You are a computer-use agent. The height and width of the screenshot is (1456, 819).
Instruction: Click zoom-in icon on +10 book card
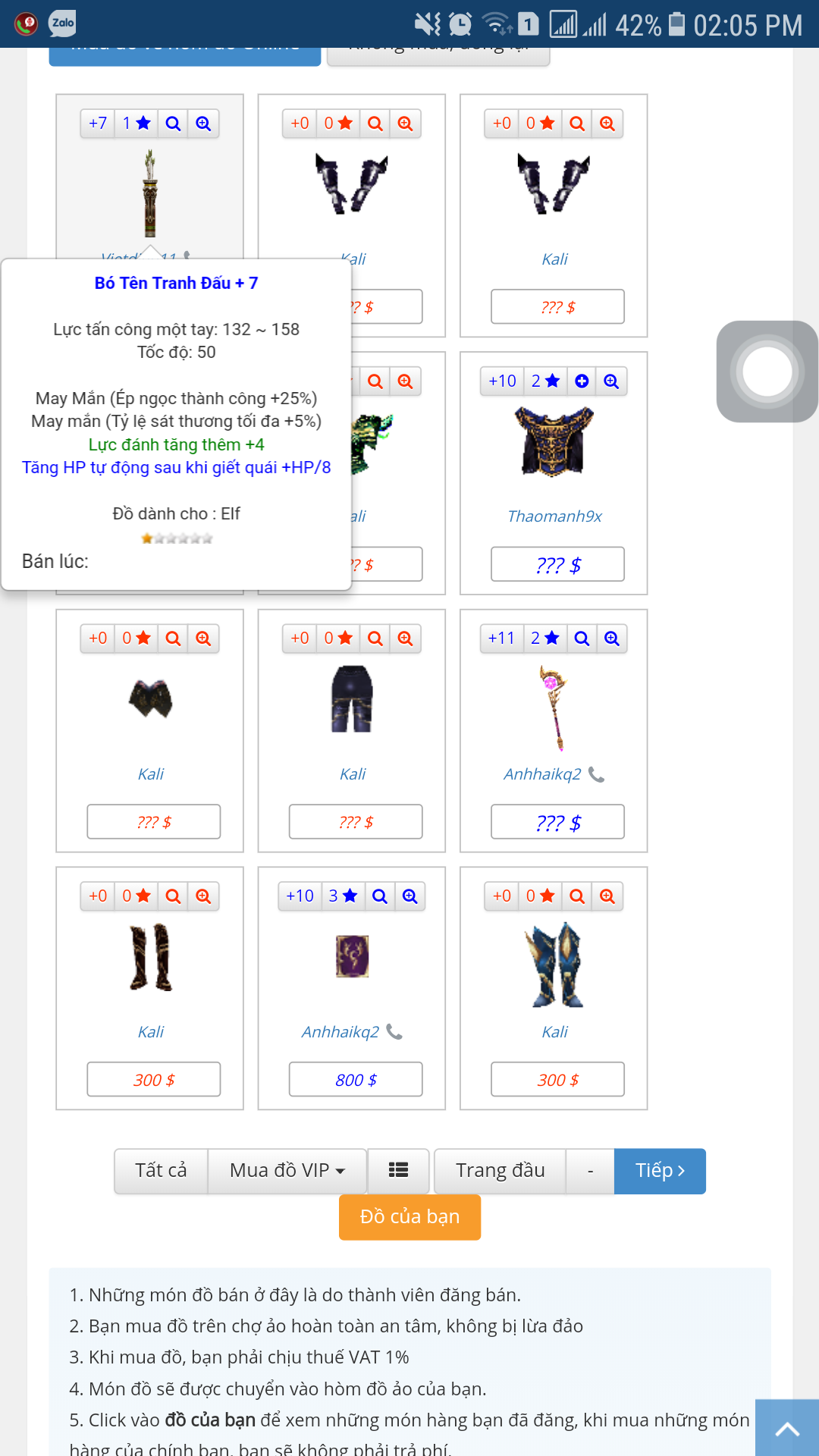click(x=409, y=896)
